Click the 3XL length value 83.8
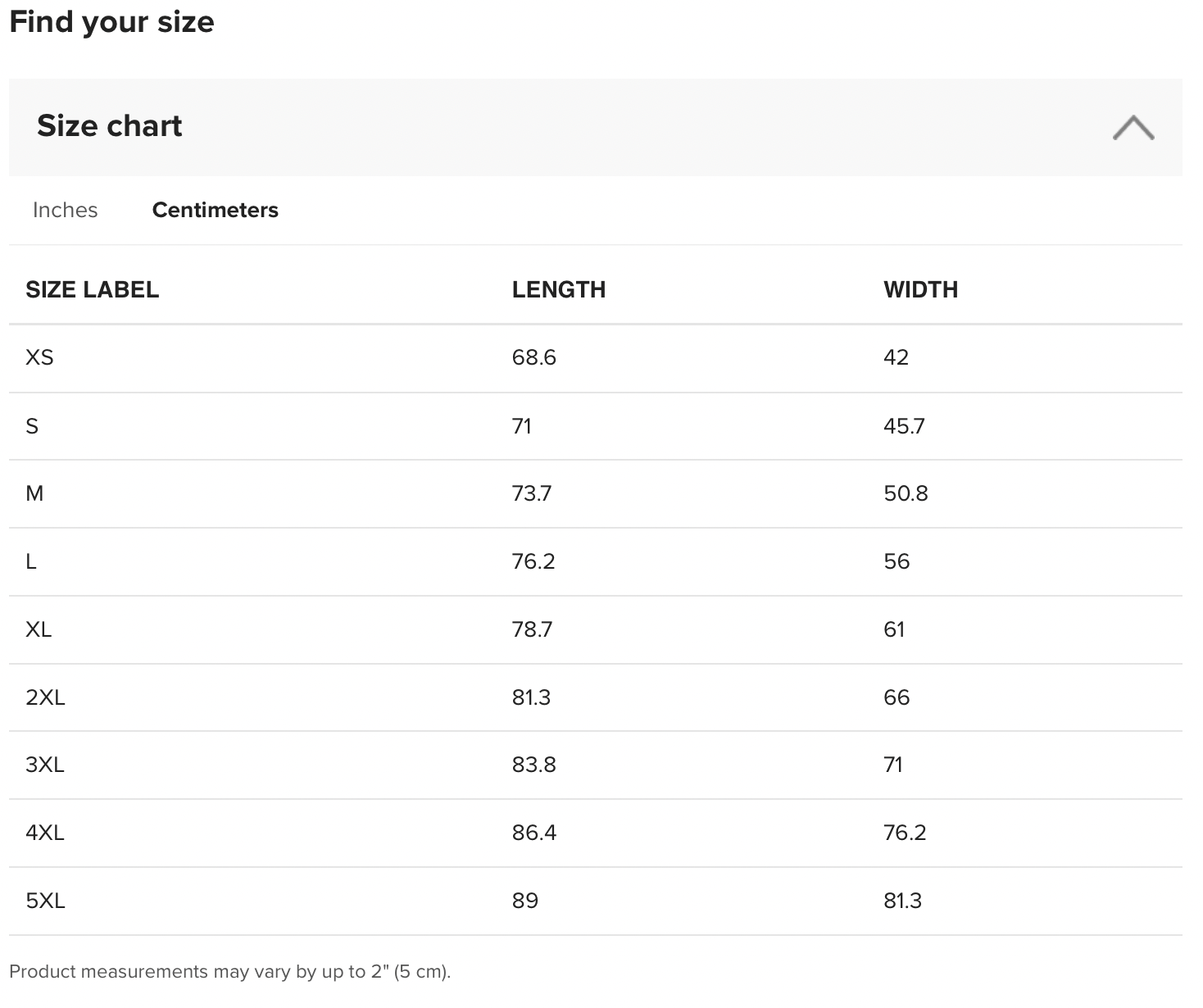Screen dimensions: 1203x1008 [533, 765]
